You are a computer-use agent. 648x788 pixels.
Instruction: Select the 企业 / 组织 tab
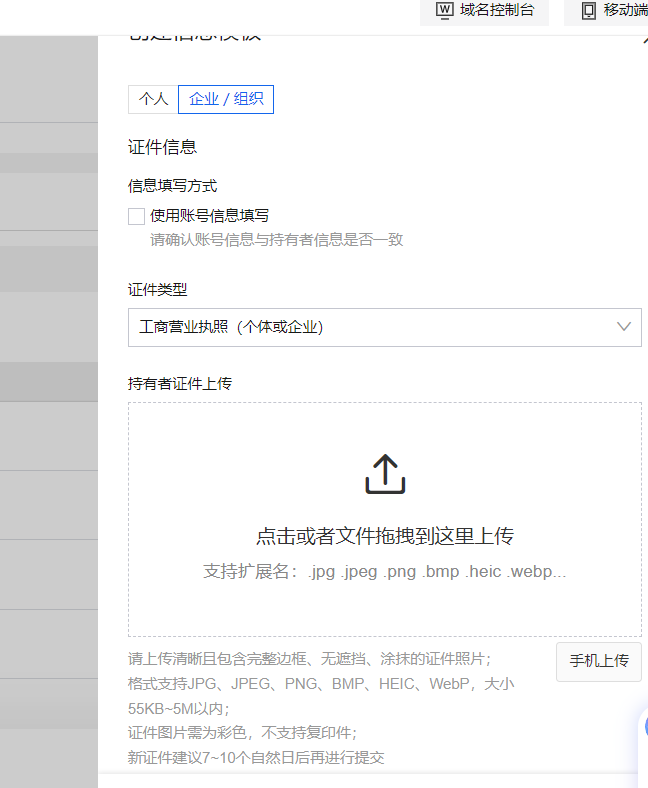pyautogui.click(x=226, y=99)
